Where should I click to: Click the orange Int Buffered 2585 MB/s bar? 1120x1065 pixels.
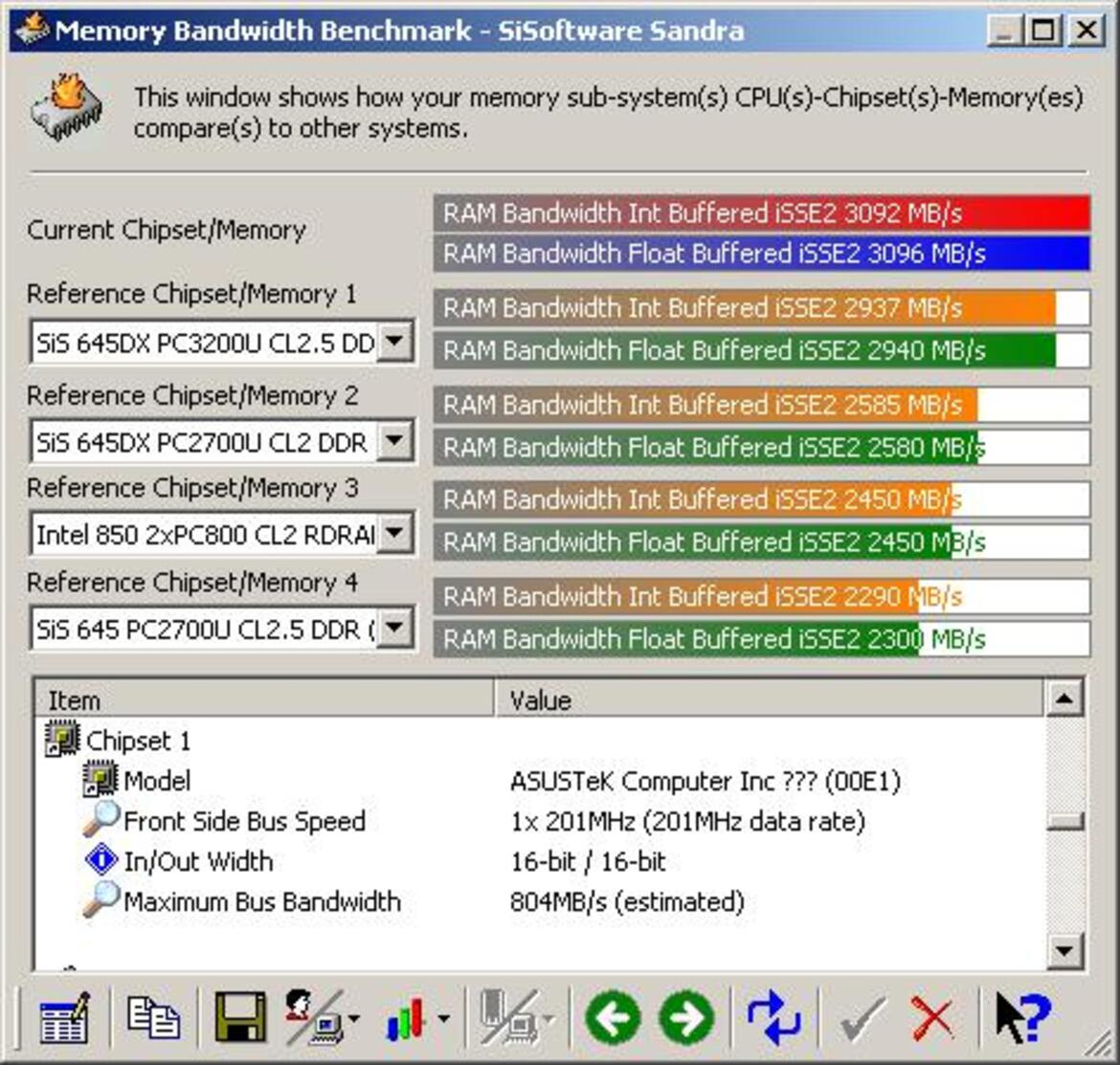click(761, 405)
